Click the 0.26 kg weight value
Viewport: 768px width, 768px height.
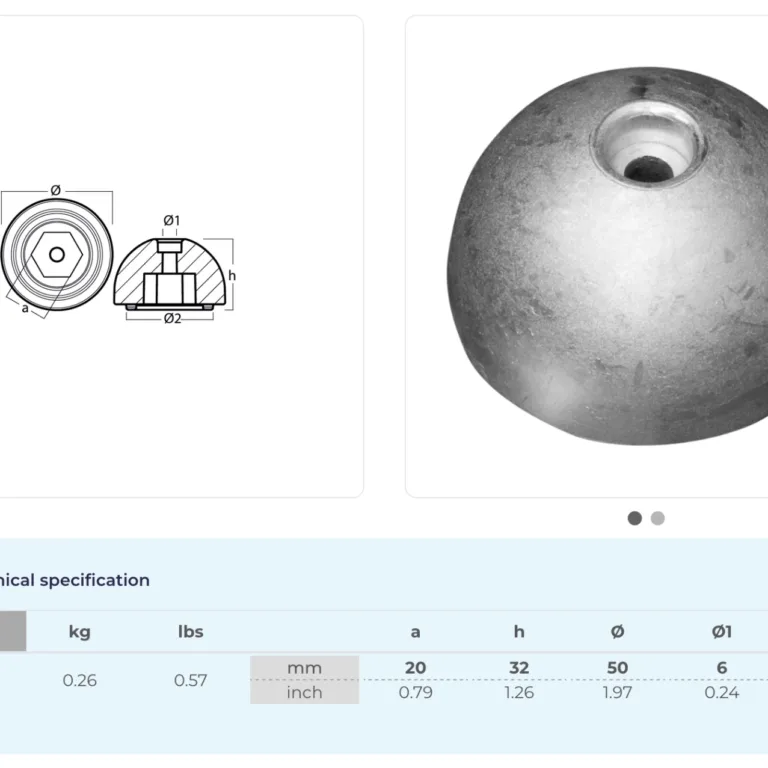tap(80, 680)
